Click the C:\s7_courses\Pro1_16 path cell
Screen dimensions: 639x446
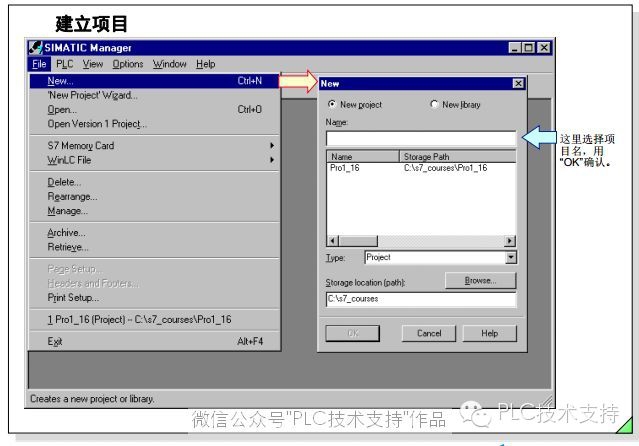tap(445, 168)
